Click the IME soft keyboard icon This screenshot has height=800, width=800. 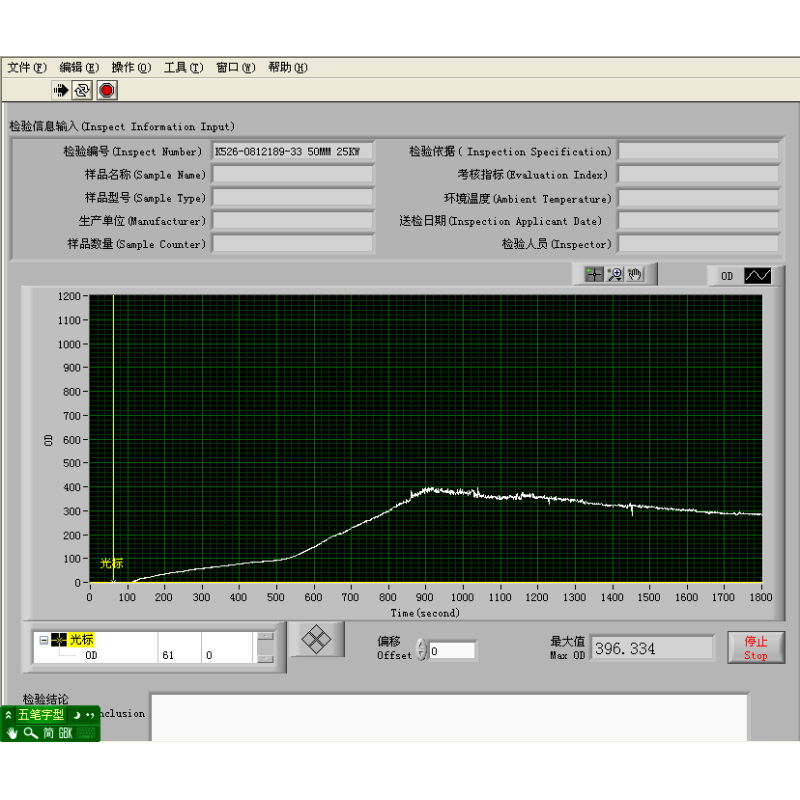[x=86, y=733]
